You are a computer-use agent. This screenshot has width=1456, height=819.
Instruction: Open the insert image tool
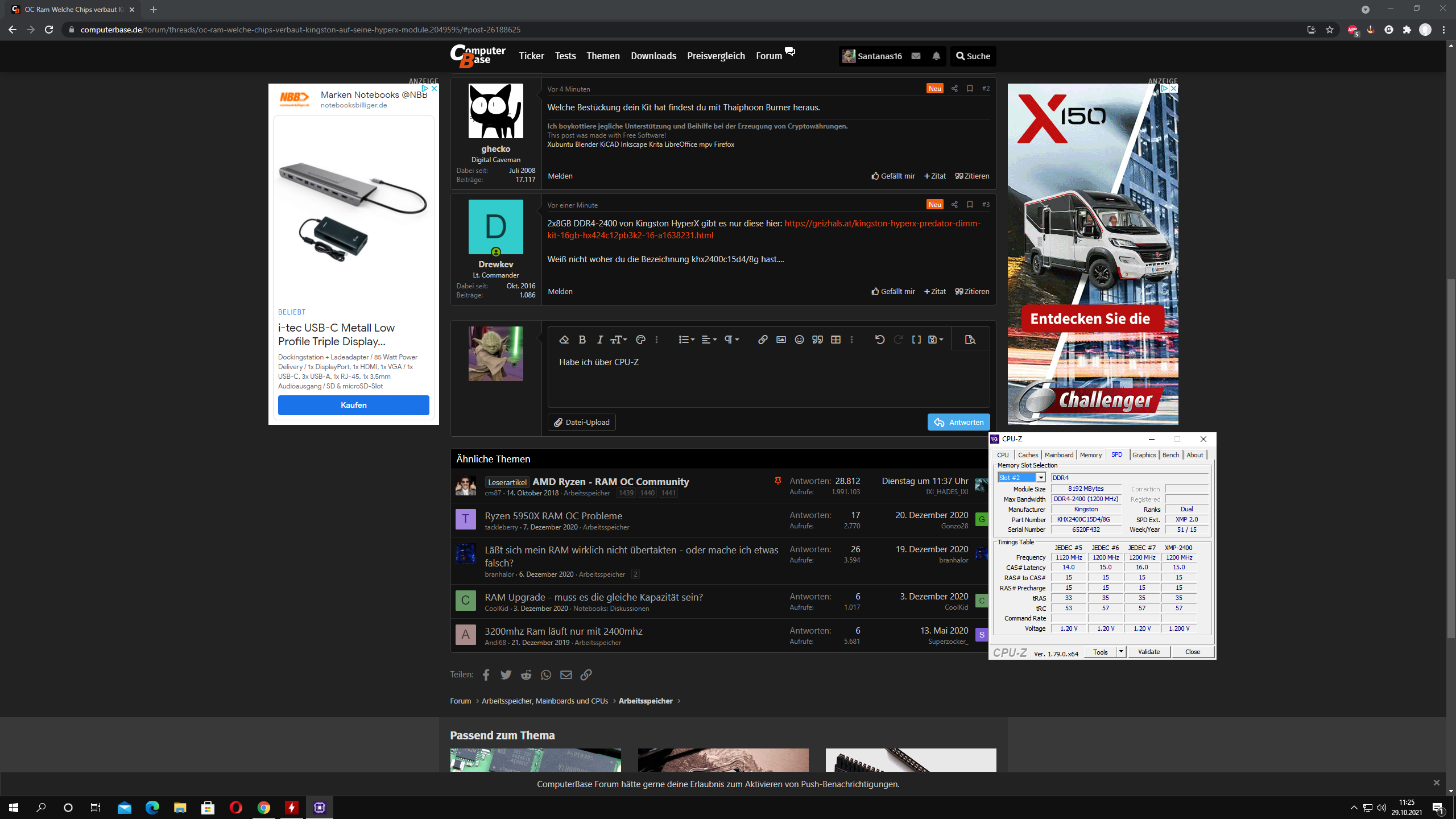[781, 340]
